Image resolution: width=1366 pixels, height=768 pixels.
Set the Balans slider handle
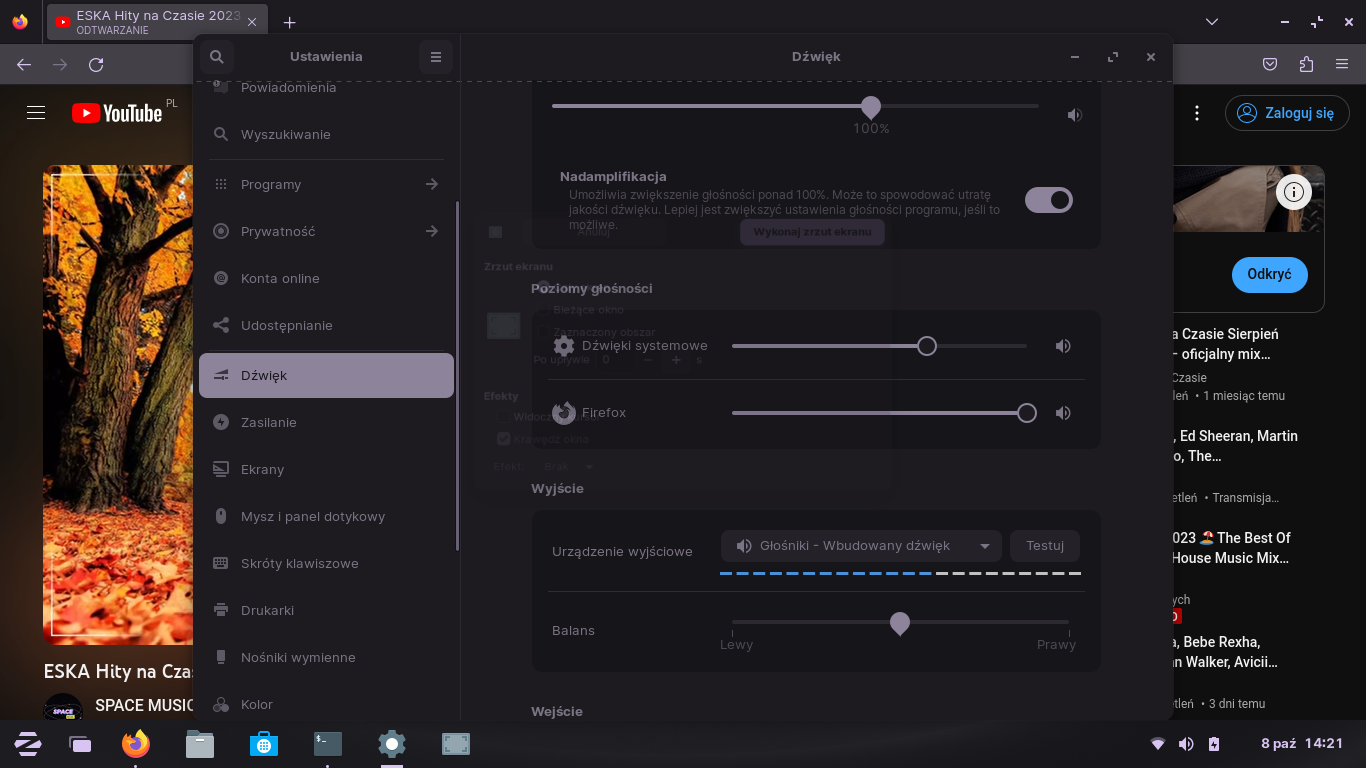[900, 623]
